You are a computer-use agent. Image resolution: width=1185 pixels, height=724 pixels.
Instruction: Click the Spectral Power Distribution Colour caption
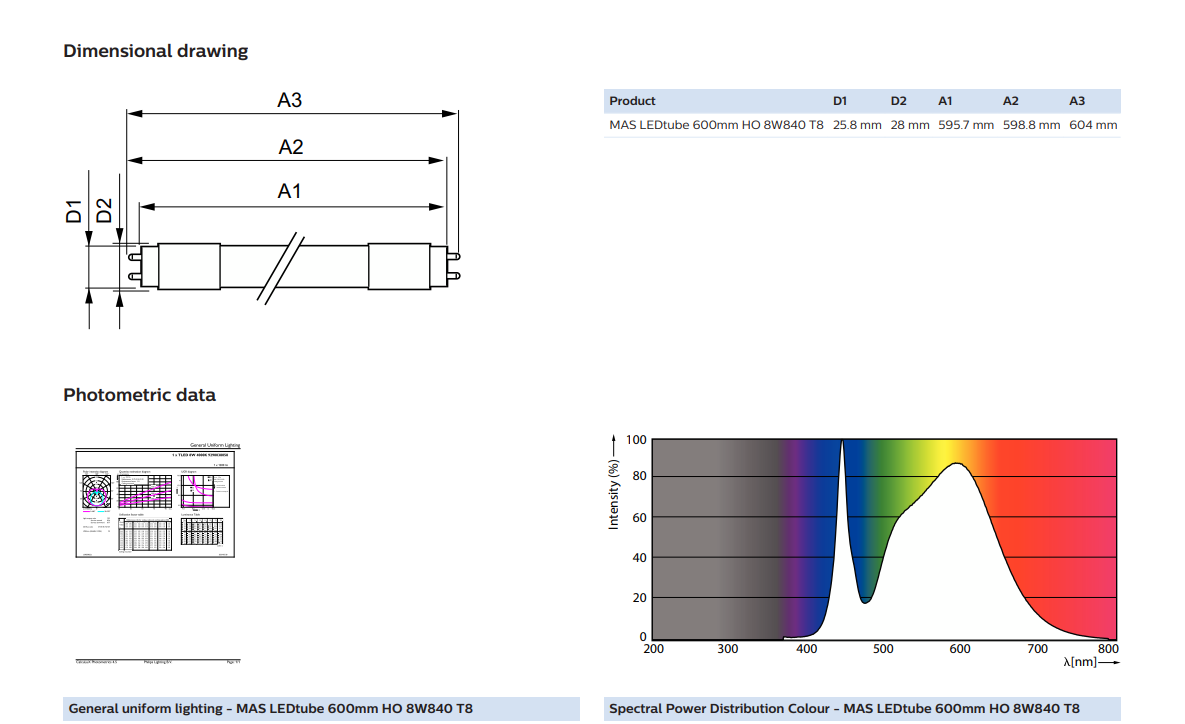tap(844, 709)
